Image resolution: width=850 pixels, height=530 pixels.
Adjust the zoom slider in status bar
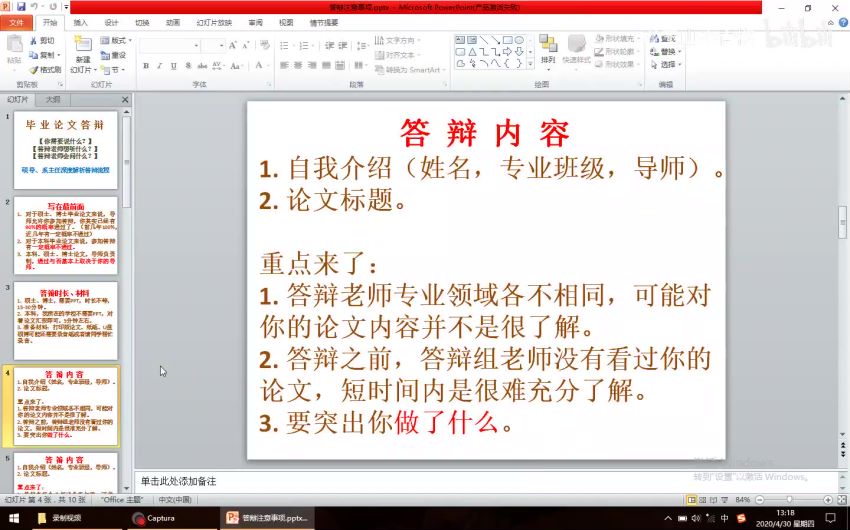pos(790,499)
